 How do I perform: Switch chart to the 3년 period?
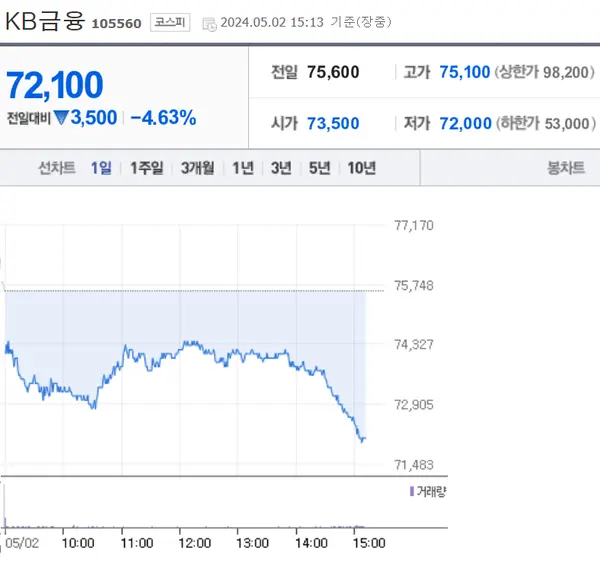[281, 168]
